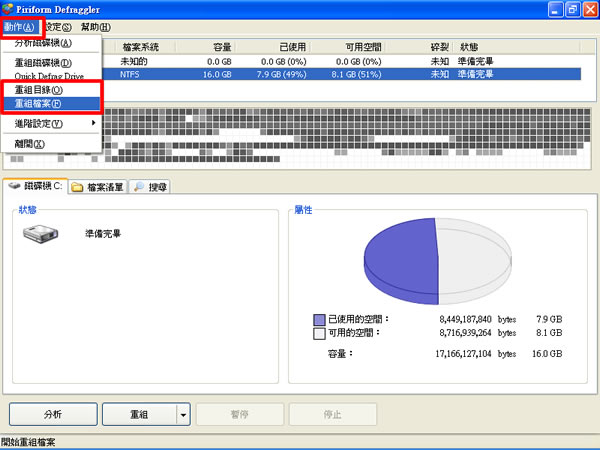Image resolution: width=600 pixels, height=450 pixels.
Task: Click the white 可用的空間 color swatch
Action: tap(319, 334)
